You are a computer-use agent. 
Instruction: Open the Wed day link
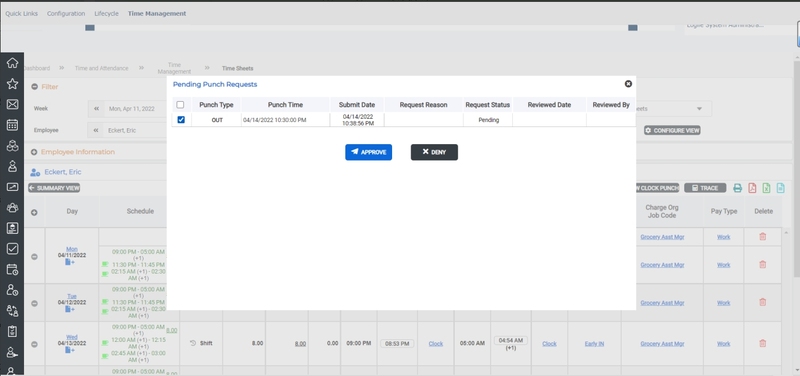72,337
